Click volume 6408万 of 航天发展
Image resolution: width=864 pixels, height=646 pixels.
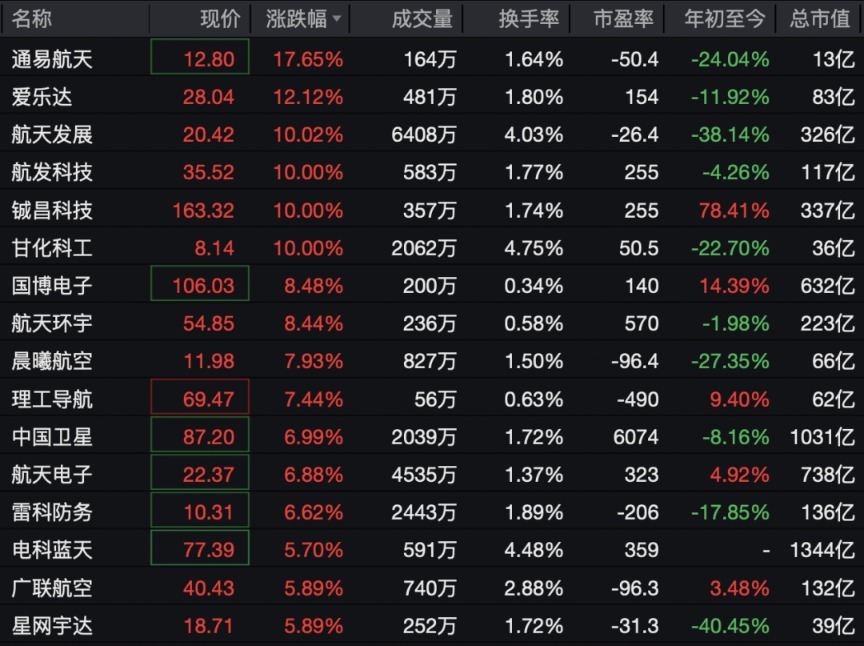(424, 134)
